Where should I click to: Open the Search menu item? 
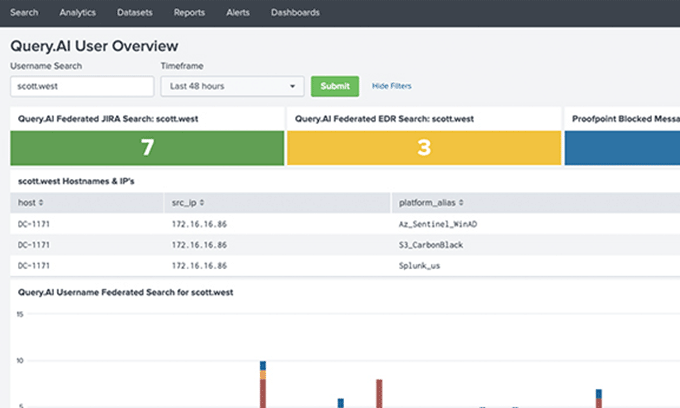(24, 13)
